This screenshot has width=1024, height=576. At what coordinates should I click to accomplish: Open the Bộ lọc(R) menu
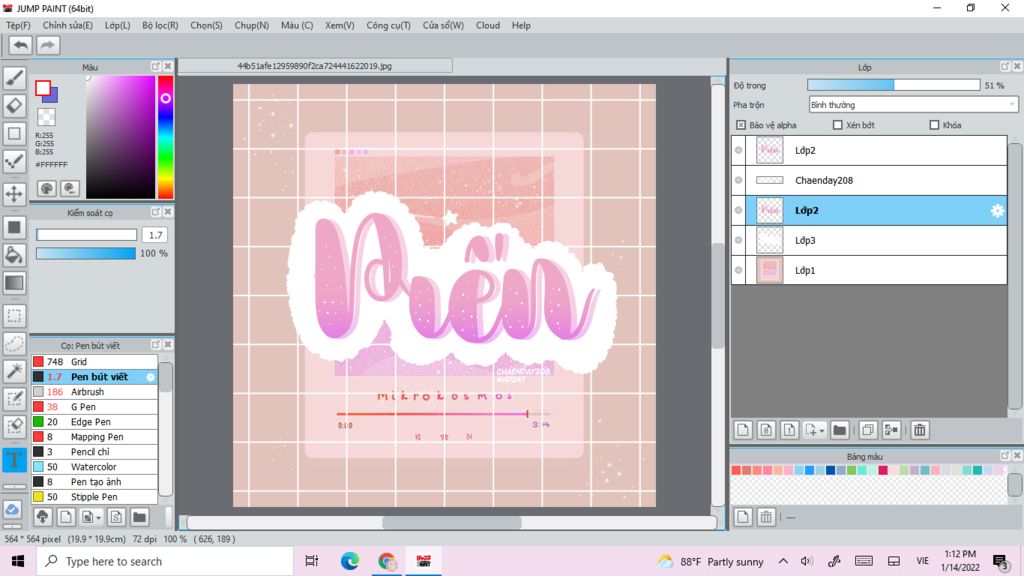(x=160, y=25)
